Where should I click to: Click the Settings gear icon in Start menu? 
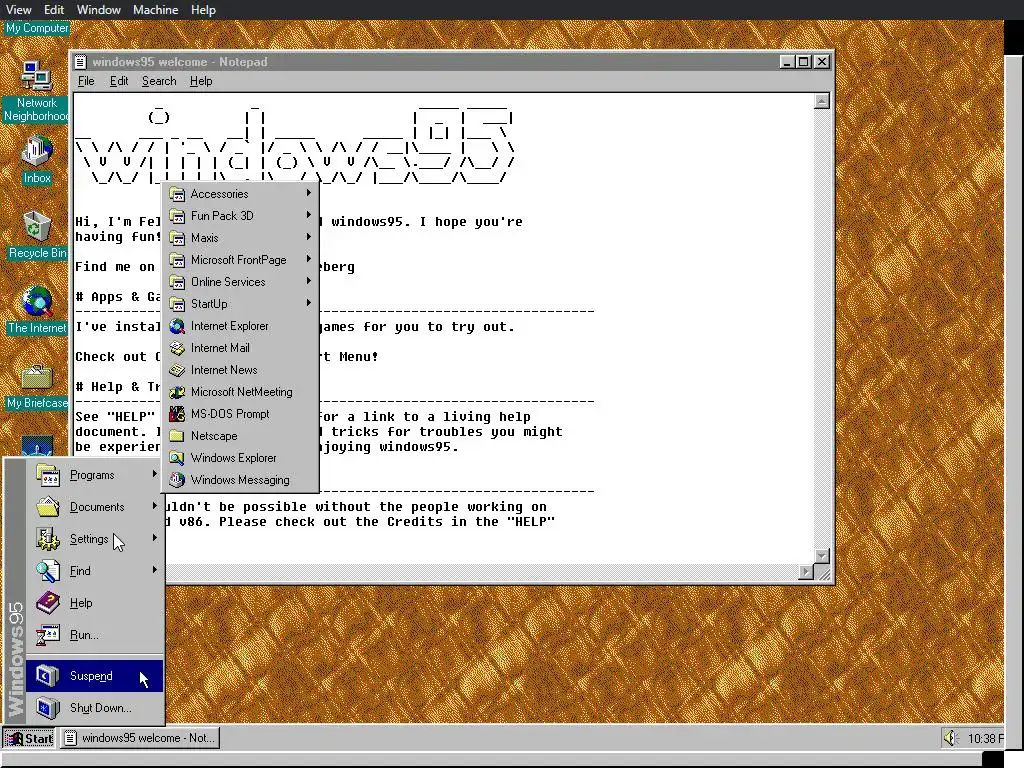point(48,539)
